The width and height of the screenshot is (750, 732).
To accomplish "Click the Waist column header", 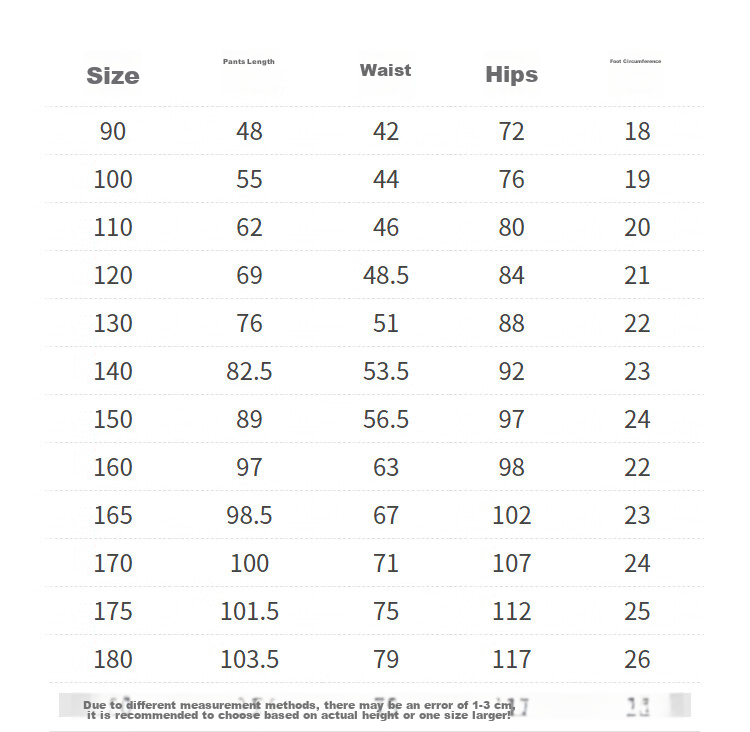I will (386, 70).
